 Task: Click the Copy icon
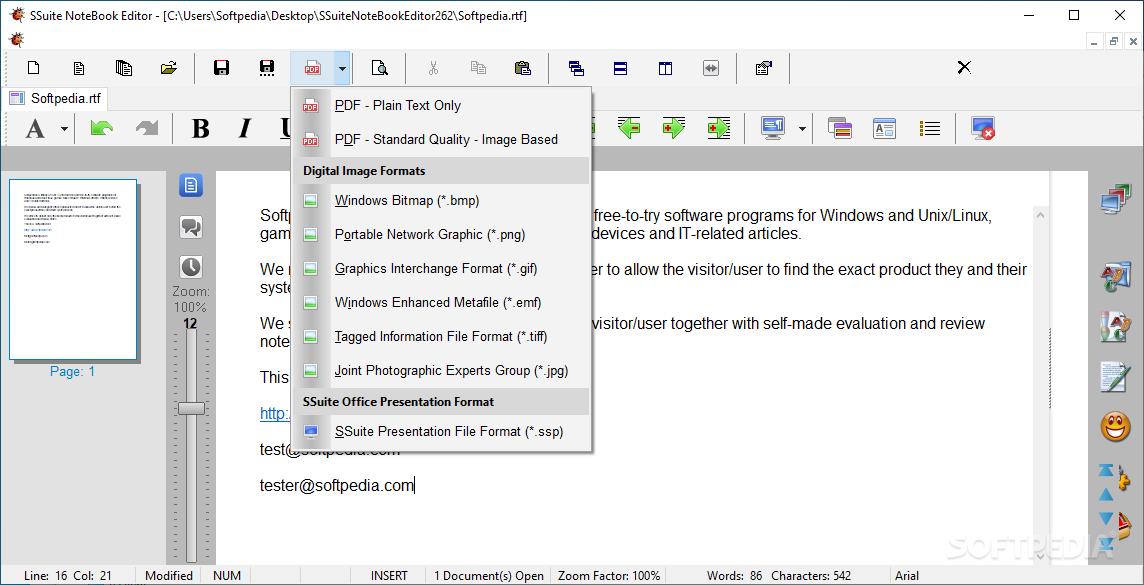point(478,68)
